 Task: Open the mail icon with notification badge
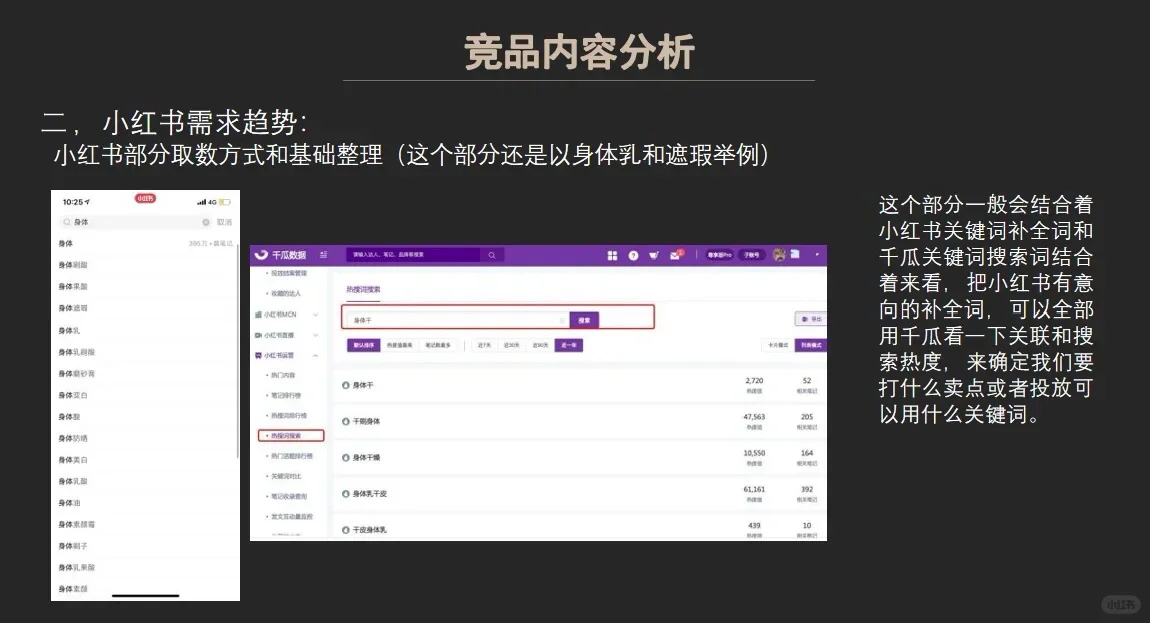(x=676, y=255)
